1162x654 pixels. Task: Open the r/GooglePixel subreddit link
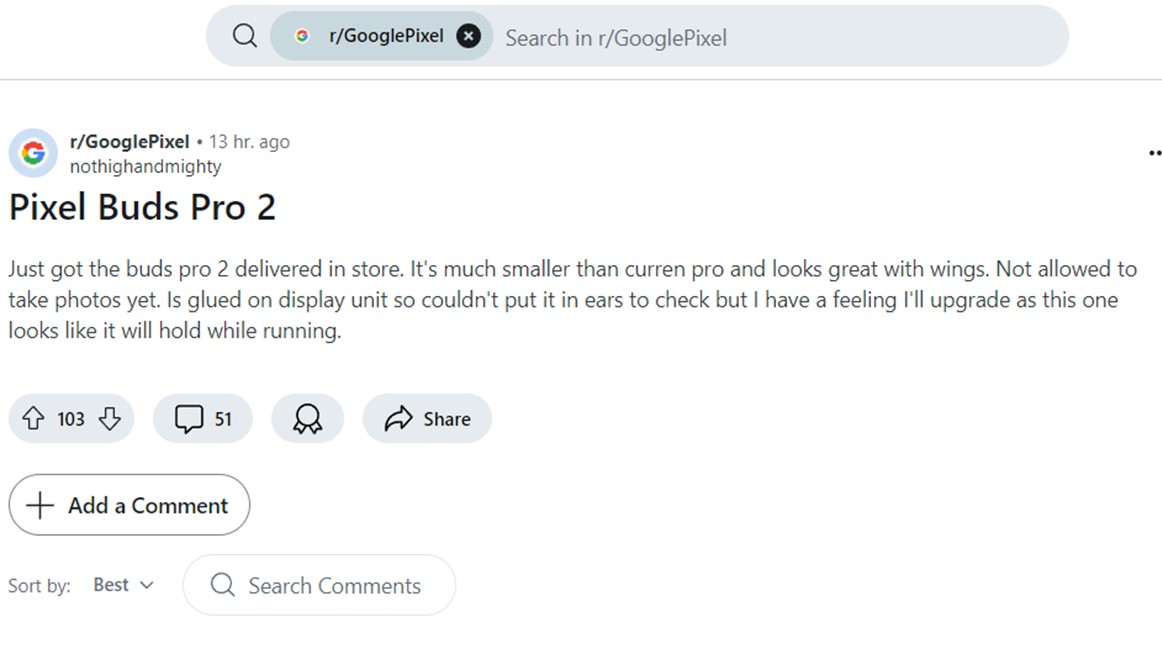129,142
